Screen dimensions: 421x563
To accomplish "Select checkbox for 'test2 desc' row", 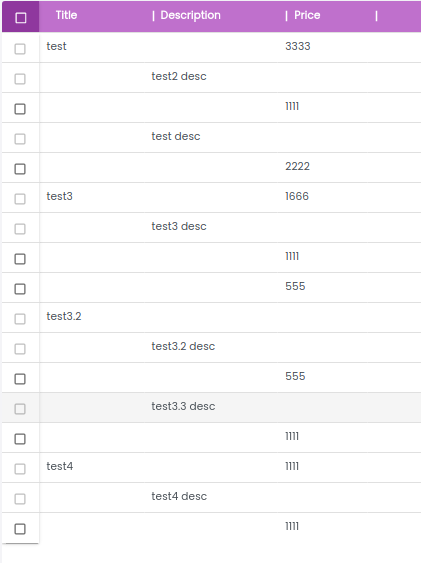I will click(x=20, y=79).
